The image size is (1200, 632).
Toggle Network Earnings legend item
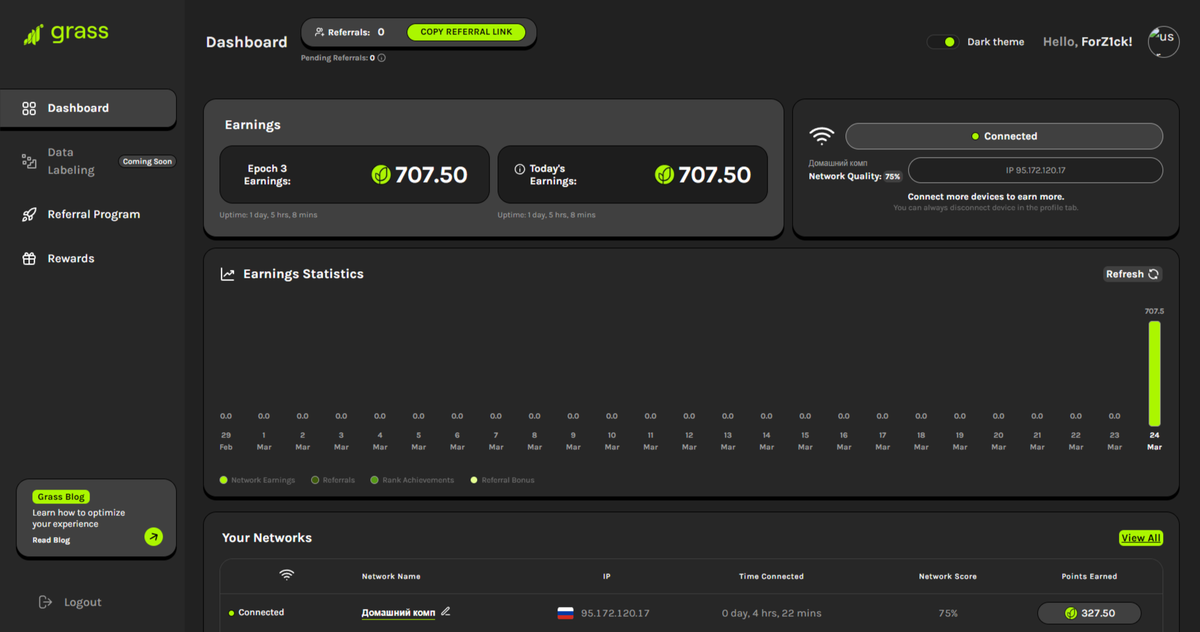(257, 480)
